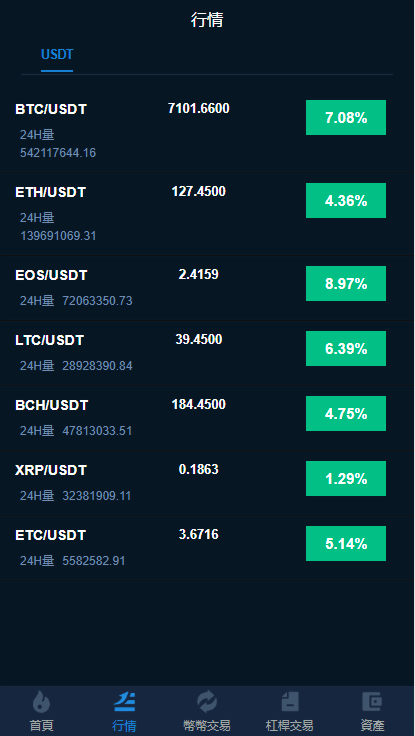
Task: Select the LTC/USDT row
Action: tap(208, 353)
